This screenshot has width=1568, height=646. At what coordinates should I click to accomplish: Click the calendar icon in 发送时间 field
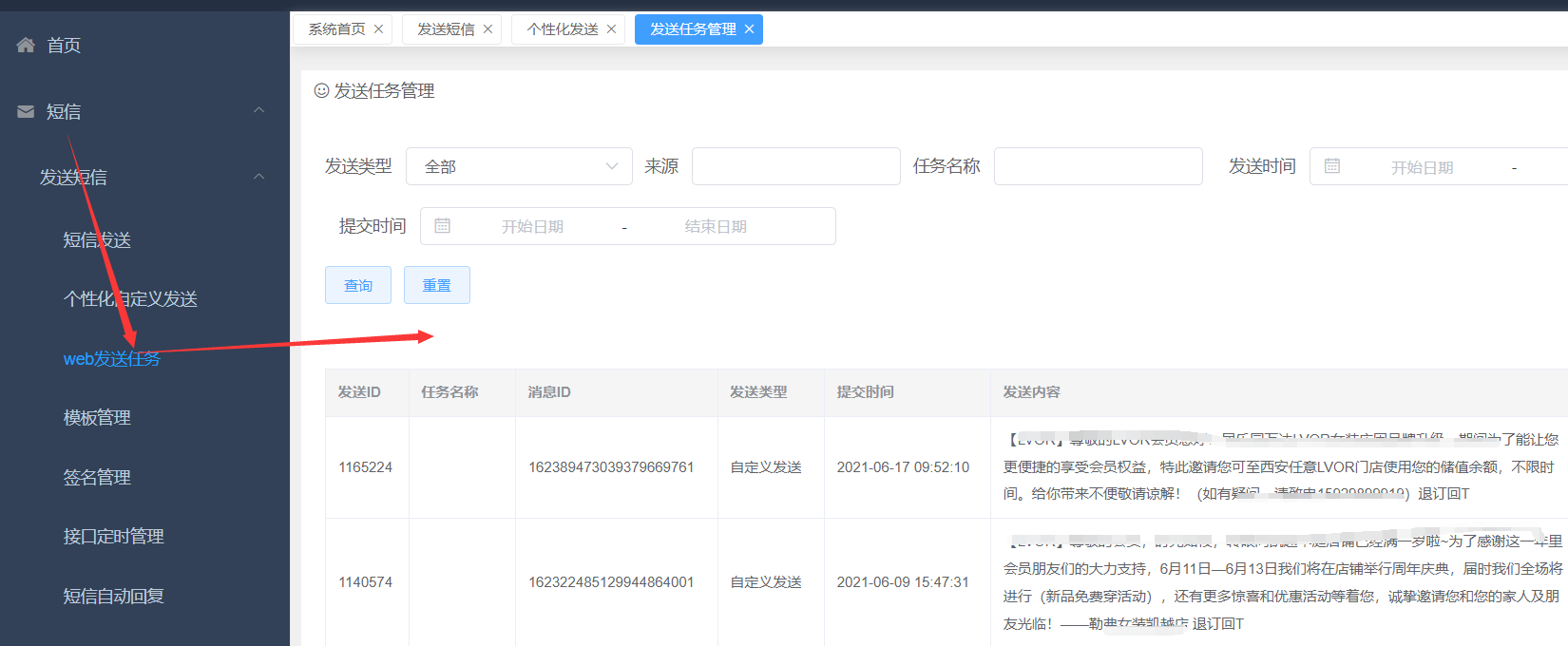click(x=1331, y=166)
